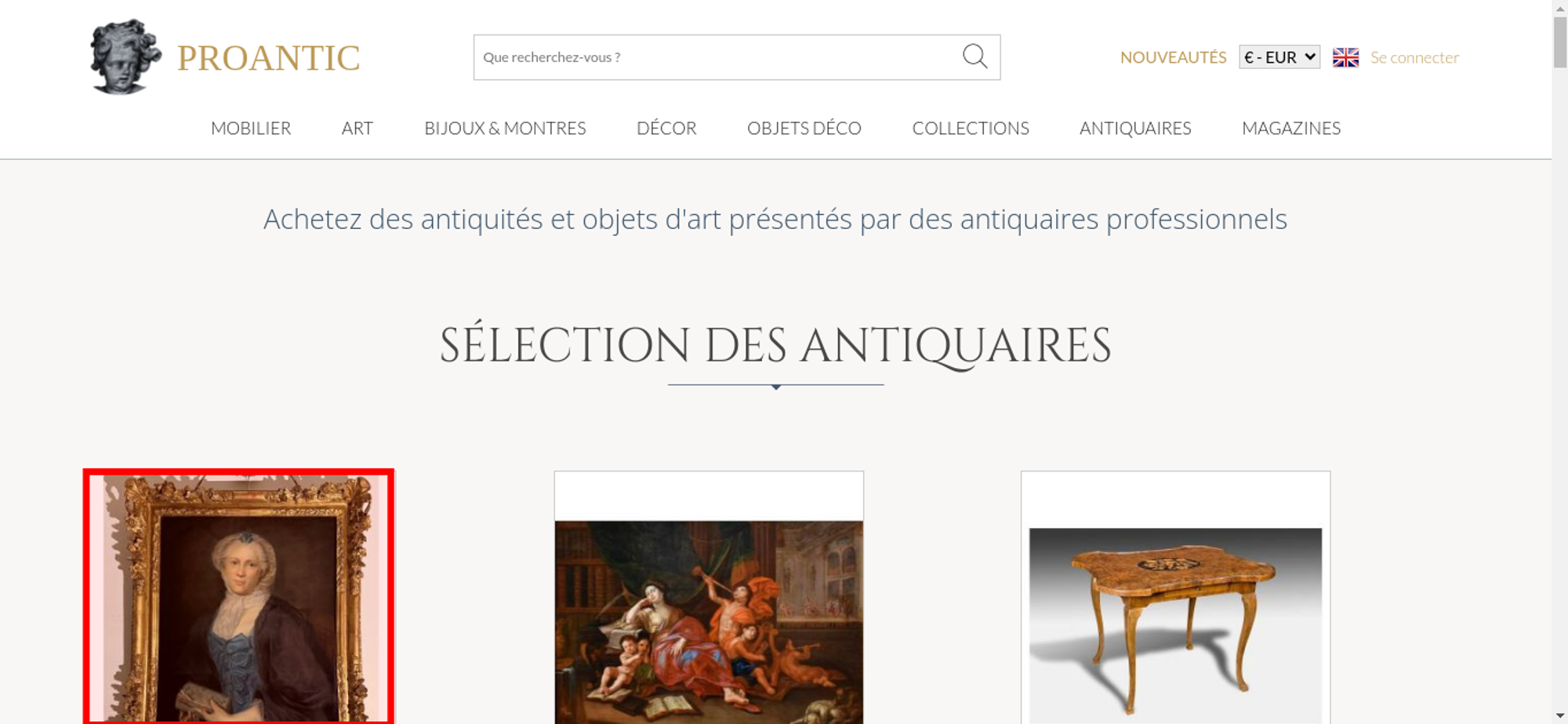
Task: Open the Bijoux & Montres menu
Action: 505,128
